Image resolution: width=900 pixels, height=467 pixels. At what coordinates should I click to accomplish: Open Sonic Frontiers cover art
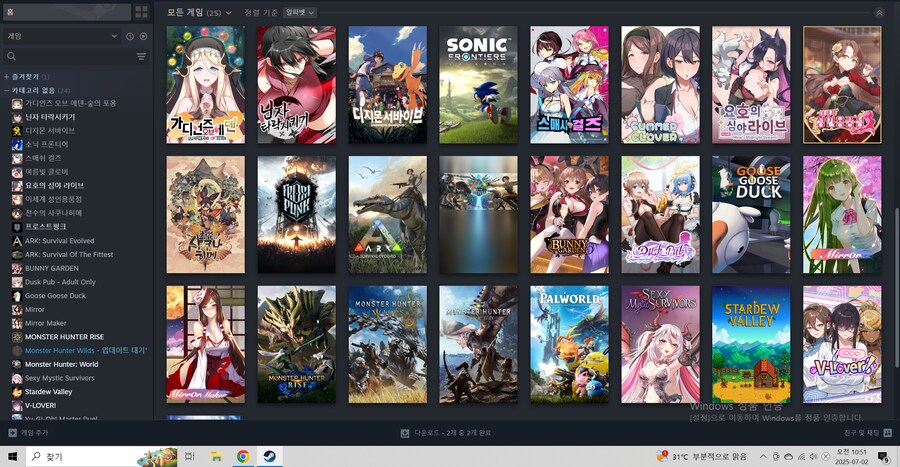pyautogui.click(x=478, y=85)
